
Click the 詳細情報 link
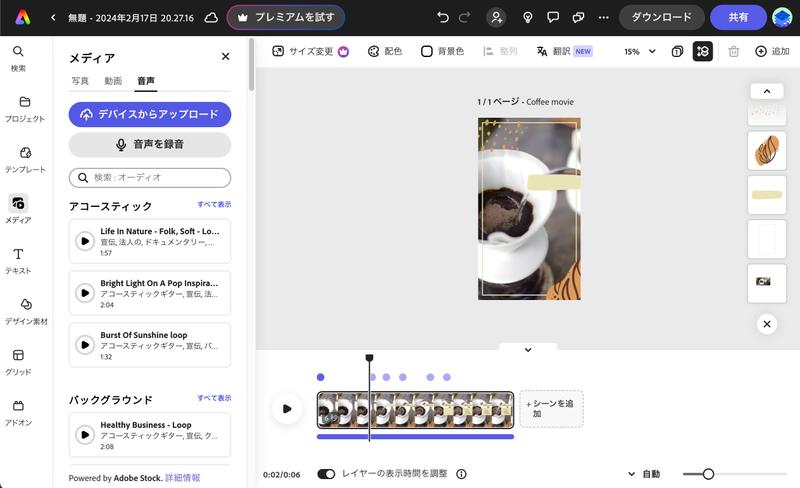(x=182, y=478)
